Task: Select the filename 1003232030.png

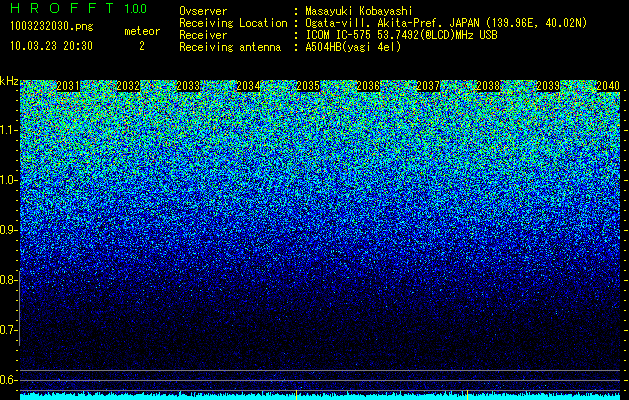Action: (52, 26)
